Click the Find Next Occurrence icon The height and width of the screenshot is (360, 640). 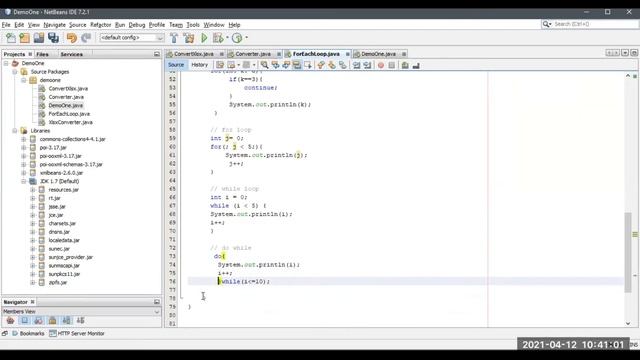coord(286,65)
